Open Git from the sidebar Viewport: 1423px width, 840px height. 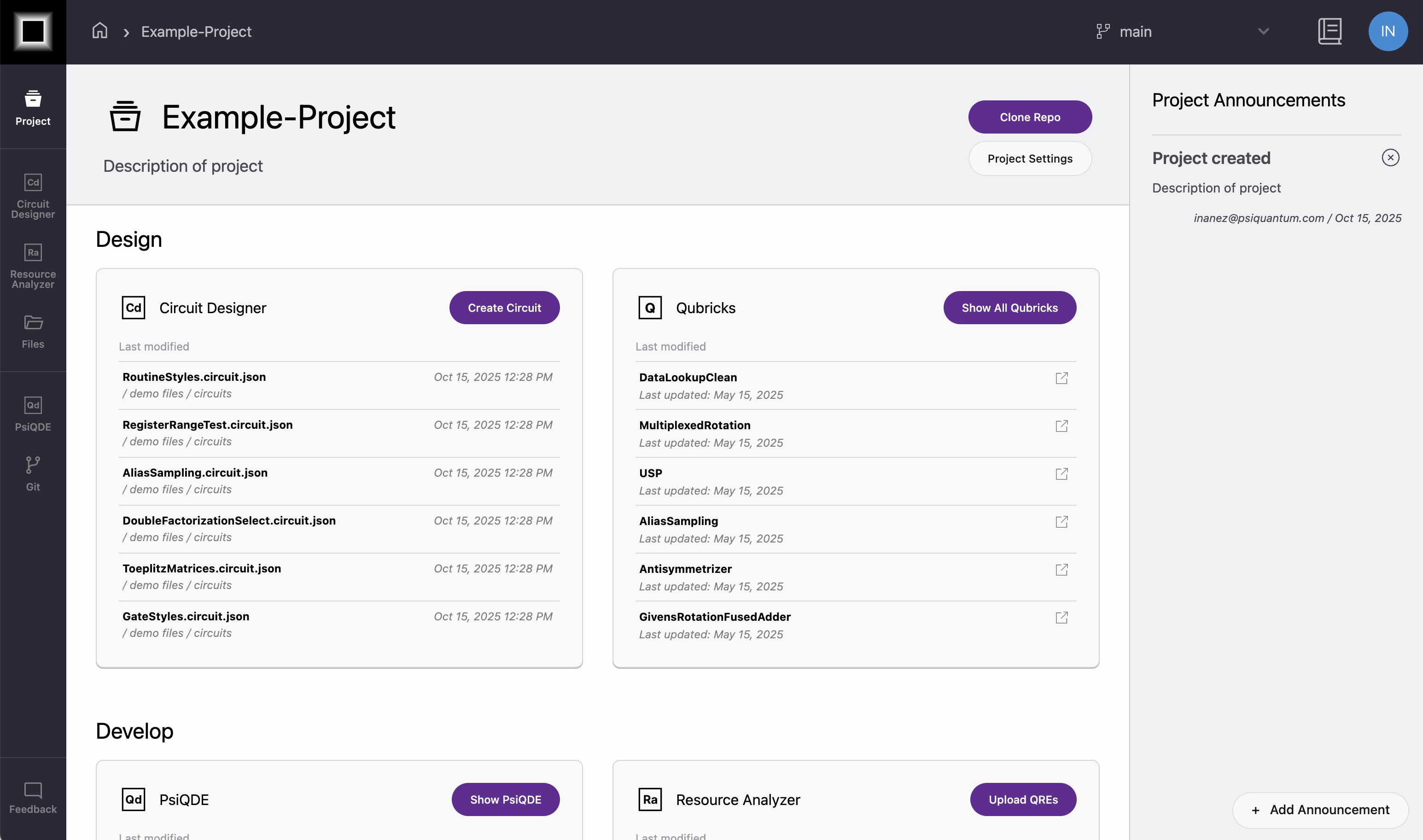point(33,474)
